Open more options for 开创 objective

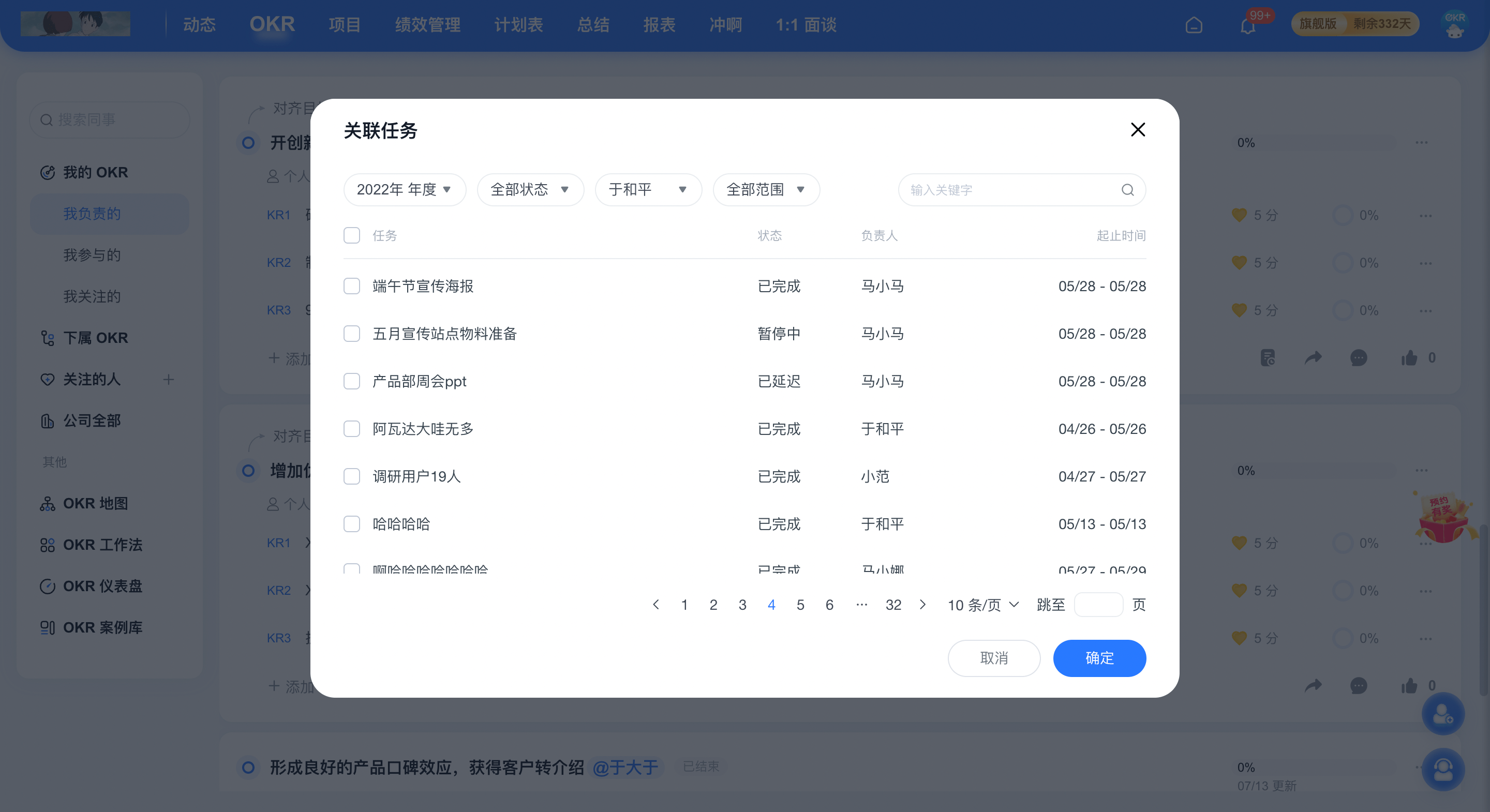[1421, 142]
